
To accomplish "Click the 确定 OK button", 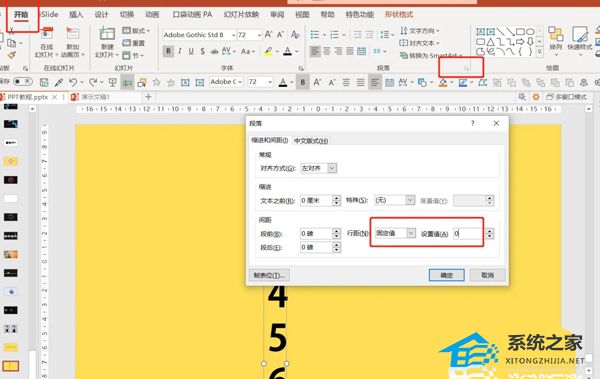I will click(x=447, y=275).
